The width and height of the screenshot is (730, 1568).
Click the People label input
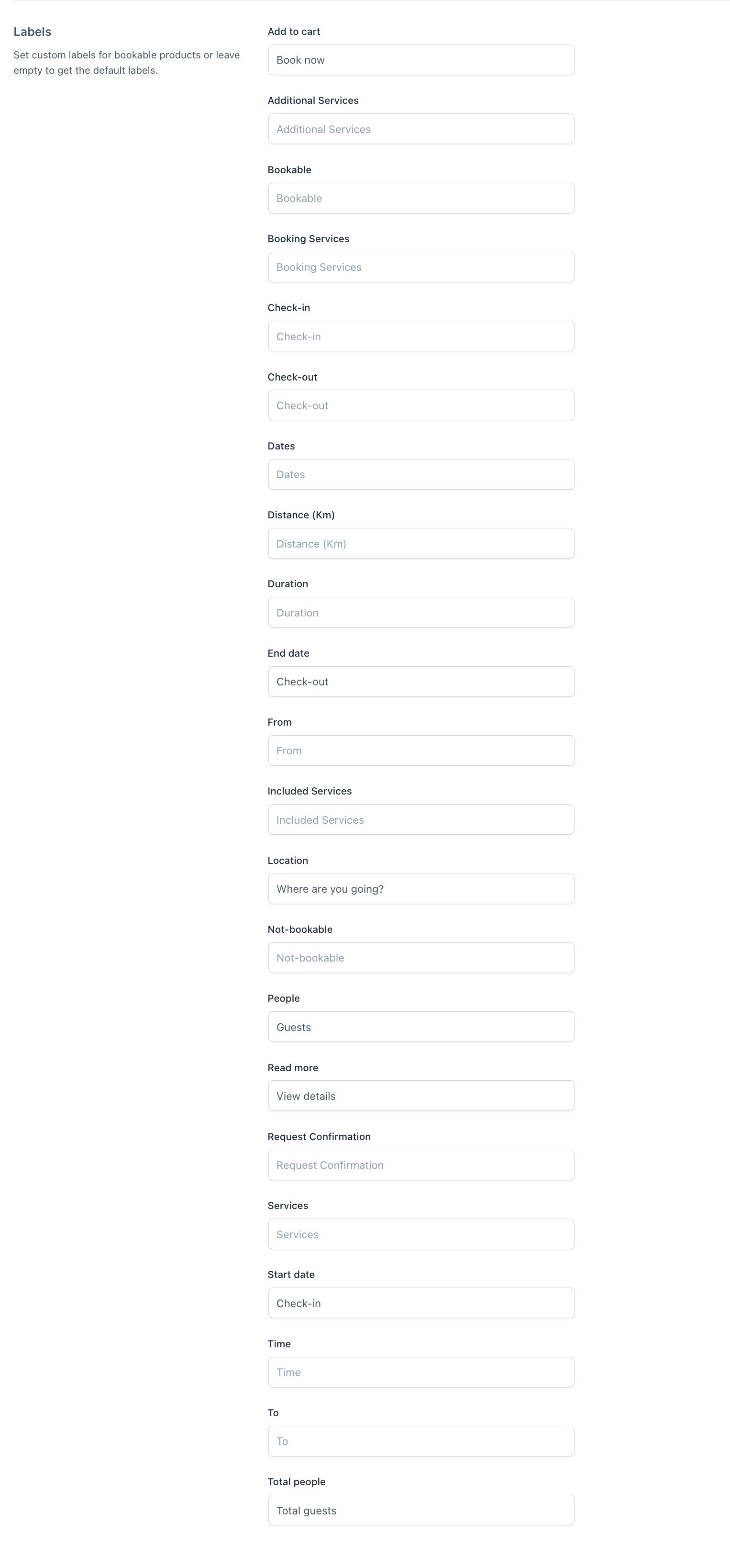coord(421,1027)
